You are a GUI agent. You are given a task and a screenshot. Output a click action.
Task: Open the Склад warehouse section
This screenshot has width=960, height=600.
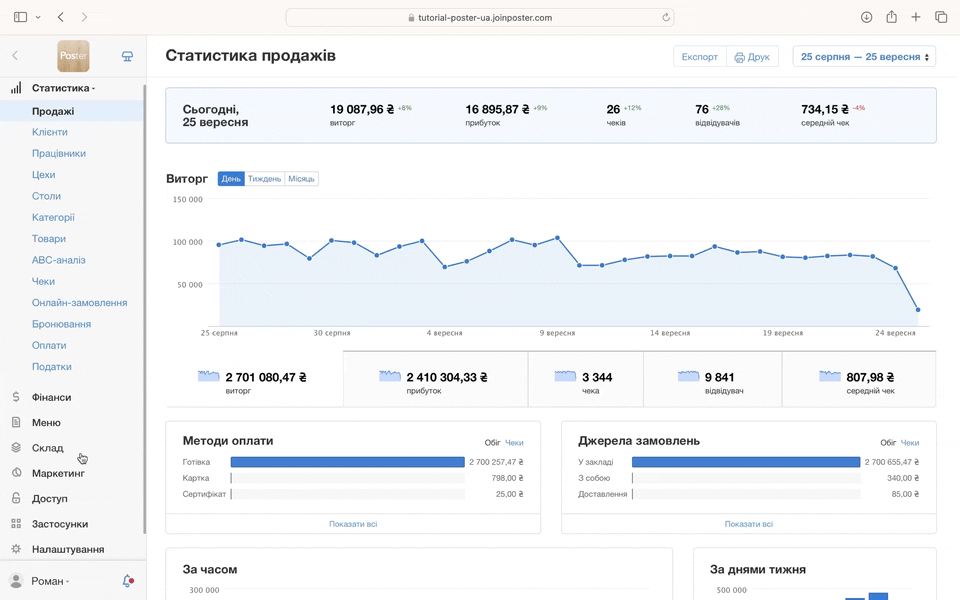coord(47,448)
